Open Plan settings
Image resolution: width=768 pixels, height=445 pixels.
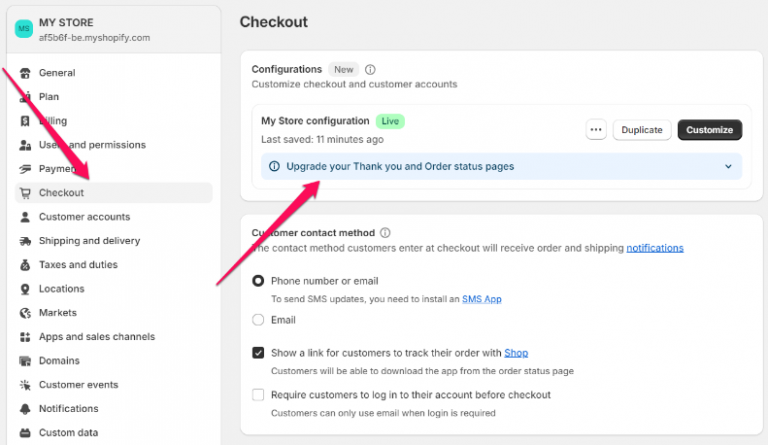(x=114, y=97)
